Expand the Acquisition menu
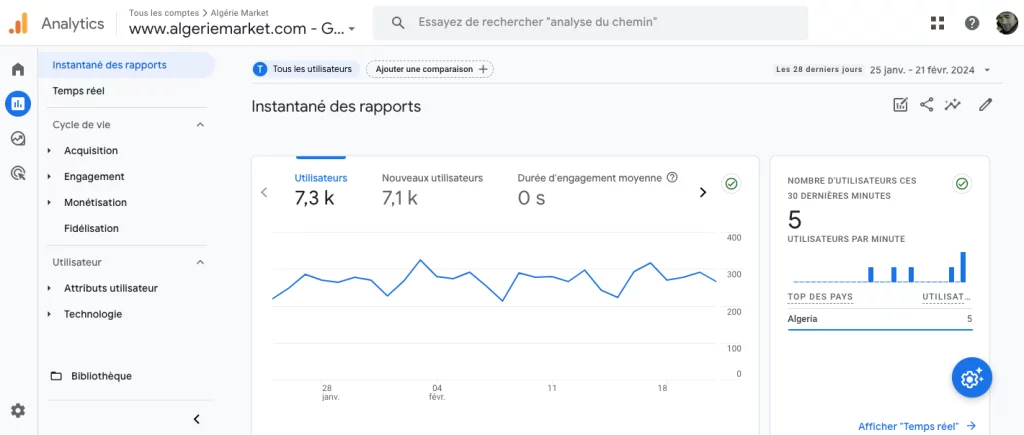Image resolution: width=1024 pixels, height=435 pixels. [x=50, y=151]
